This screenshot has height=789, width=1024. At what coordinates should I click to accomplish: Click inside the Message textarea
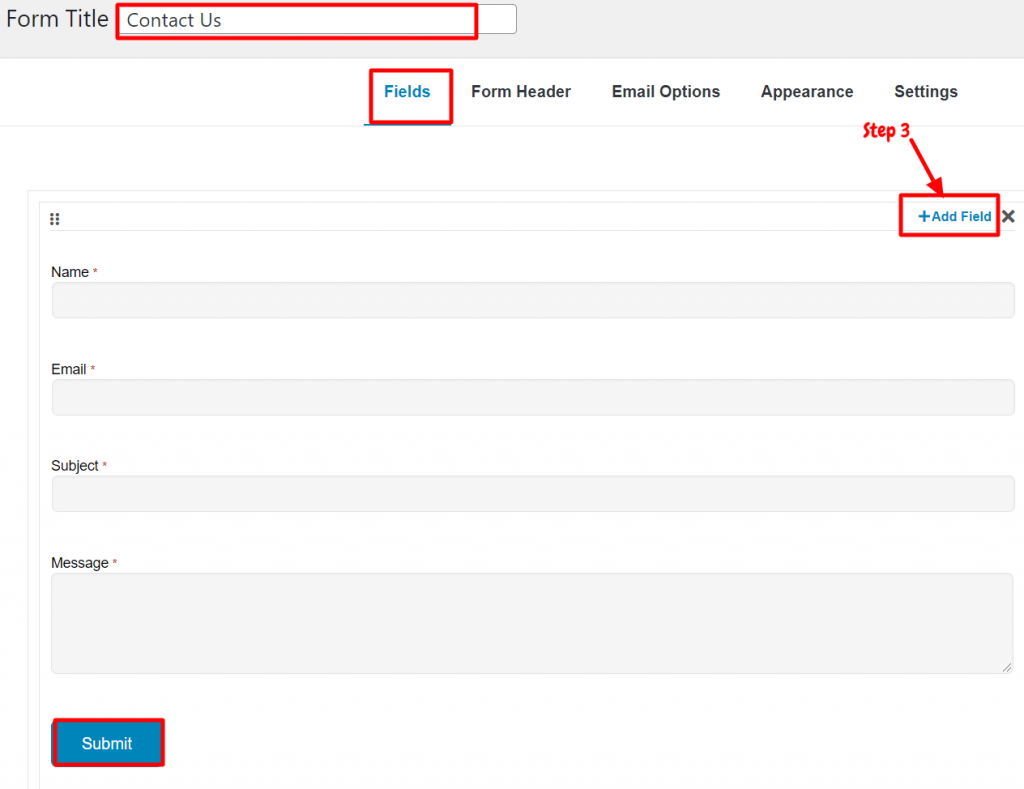point(532,623)
